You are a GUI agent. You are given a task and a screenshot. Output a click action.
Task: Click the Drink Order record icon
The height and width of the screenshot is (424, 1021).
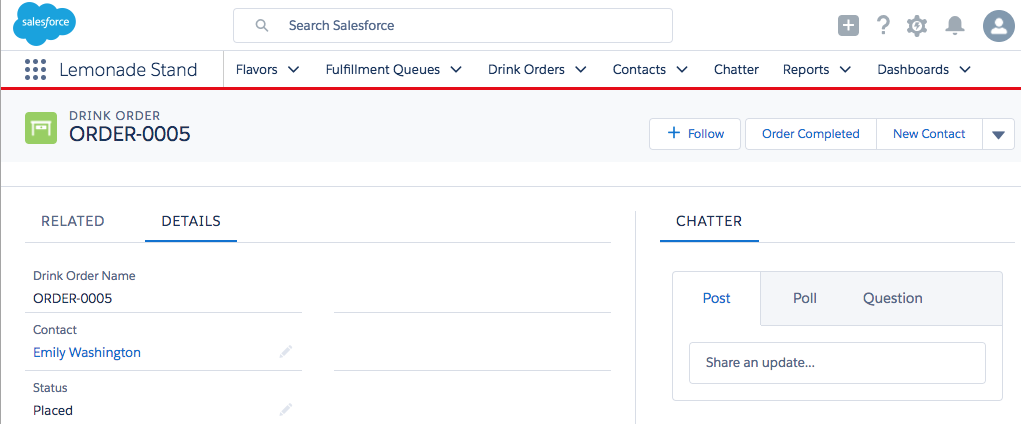click(x=41, y=128)
